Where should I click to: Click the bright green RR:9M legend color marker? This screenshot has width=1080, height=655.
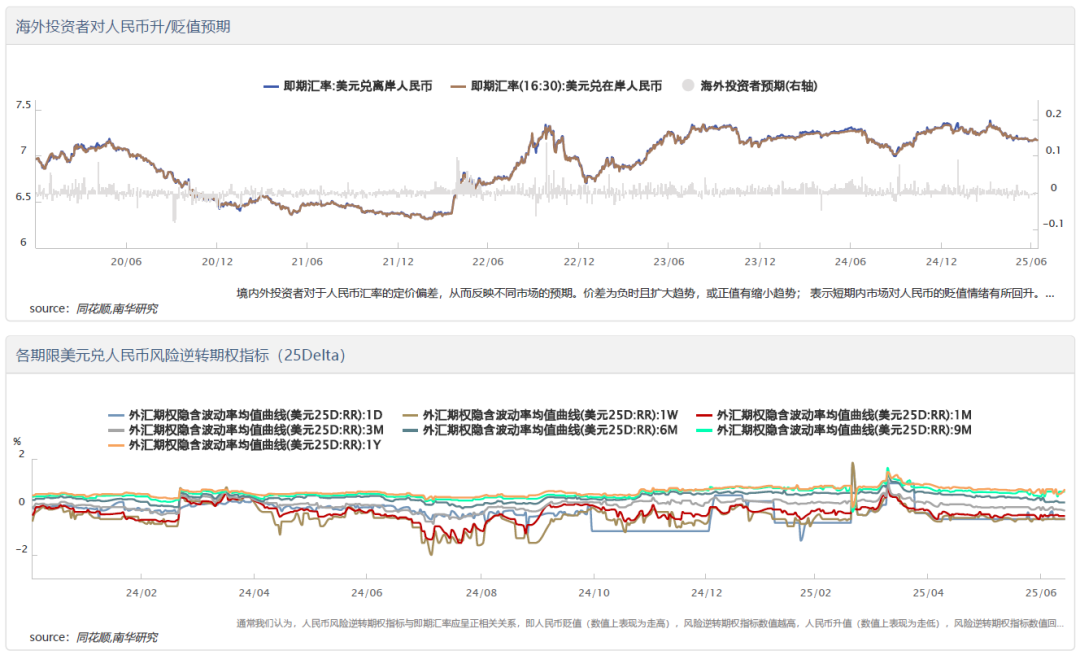pos(704,430)
